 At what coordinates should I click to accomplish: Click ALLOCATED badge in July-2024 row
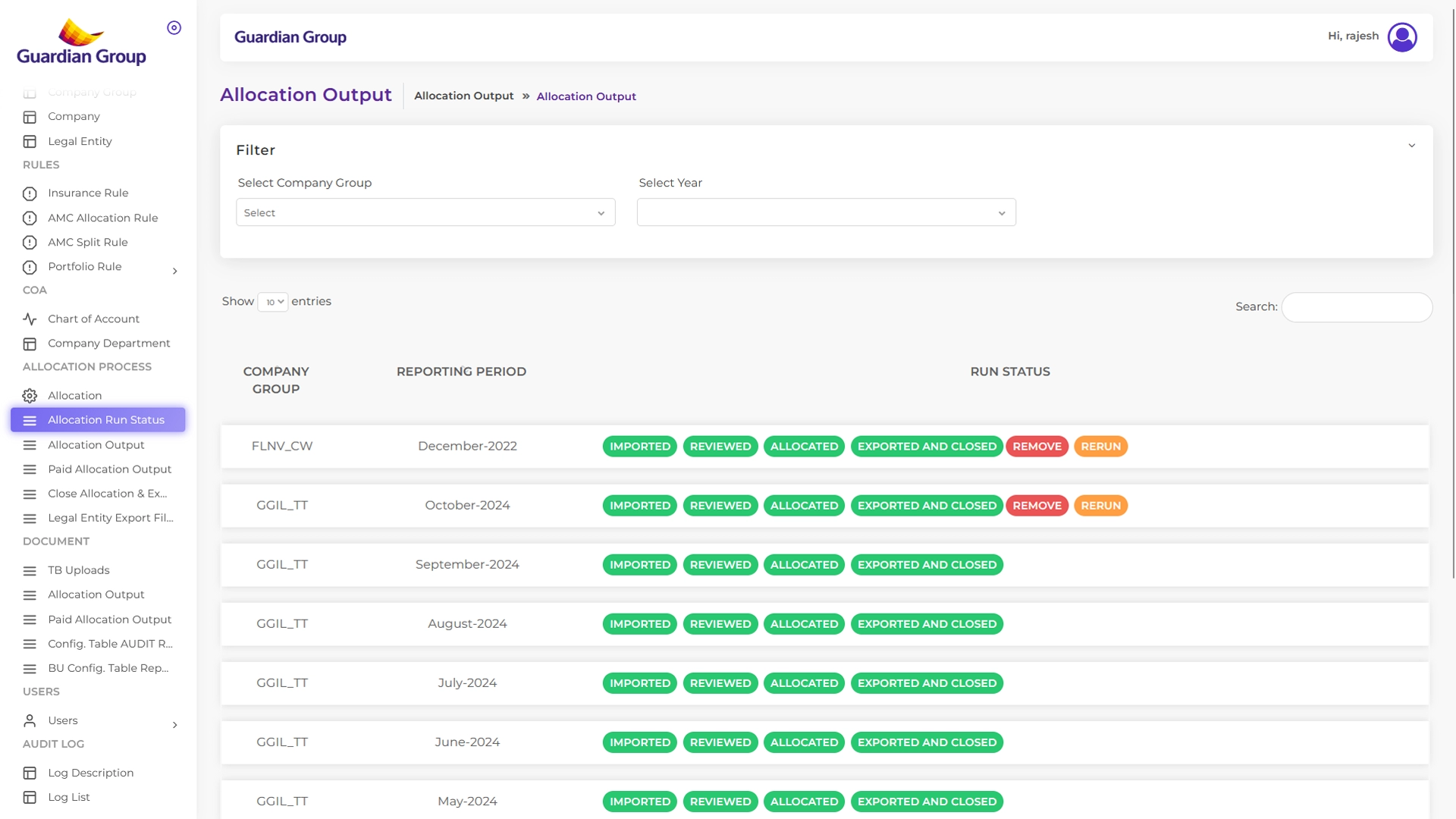[804, 683]
